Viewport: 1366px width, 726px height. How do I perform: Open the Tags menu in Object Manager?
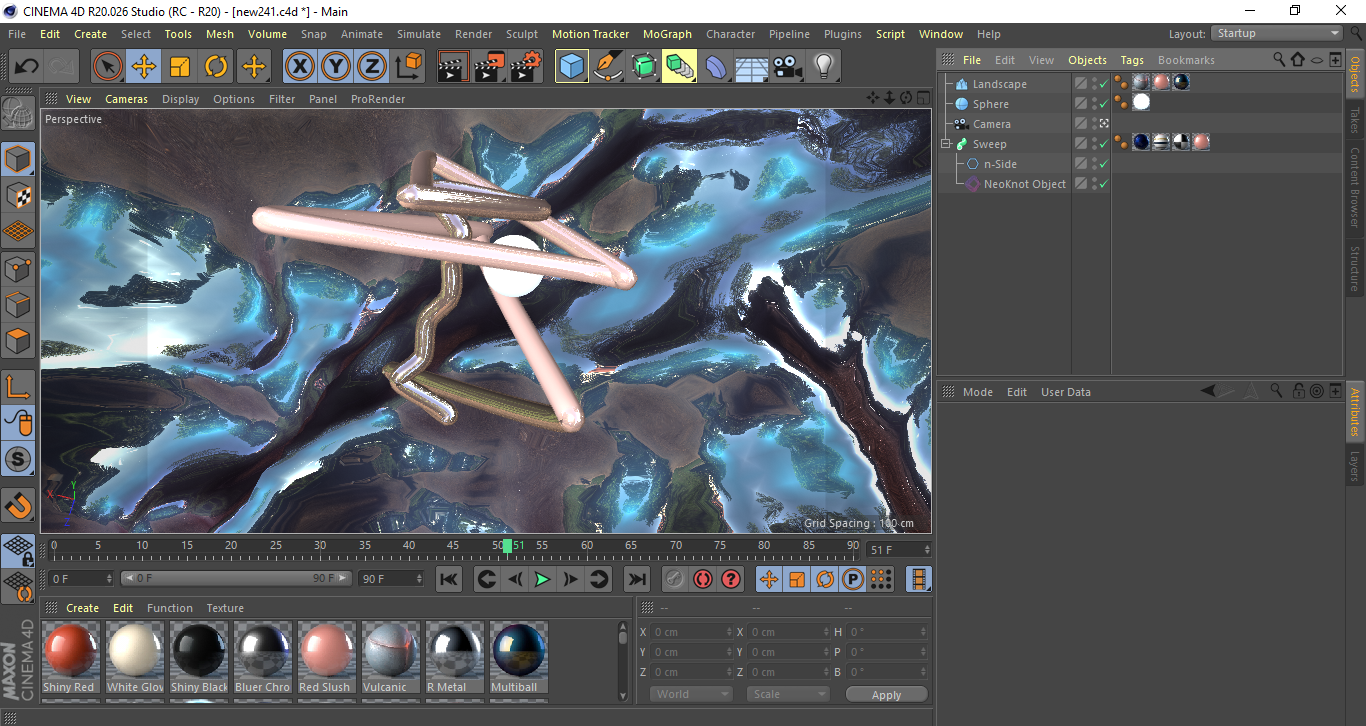[x=1132, y=60]
